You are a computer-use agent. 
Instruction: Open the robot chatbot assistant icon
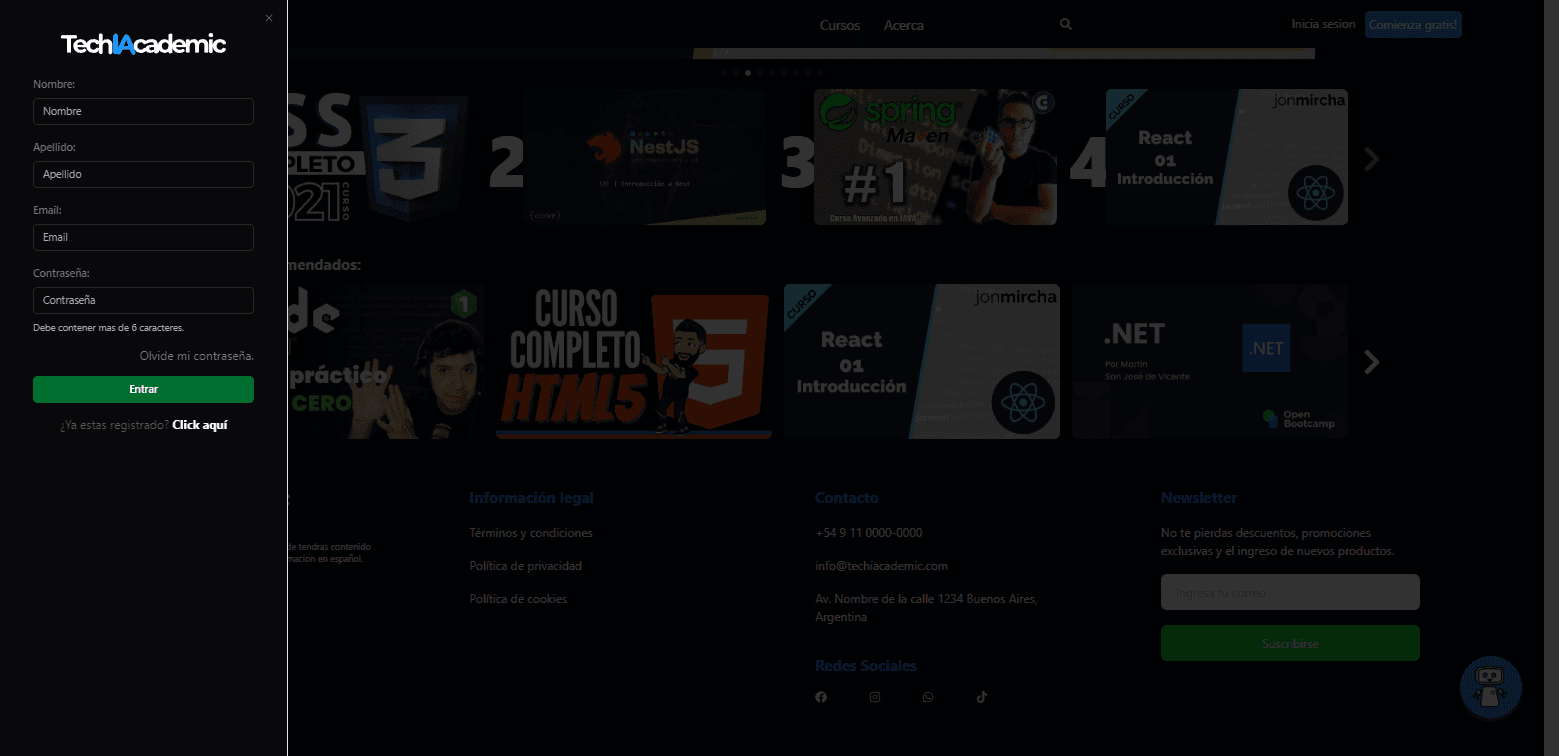pos(1491,688)
